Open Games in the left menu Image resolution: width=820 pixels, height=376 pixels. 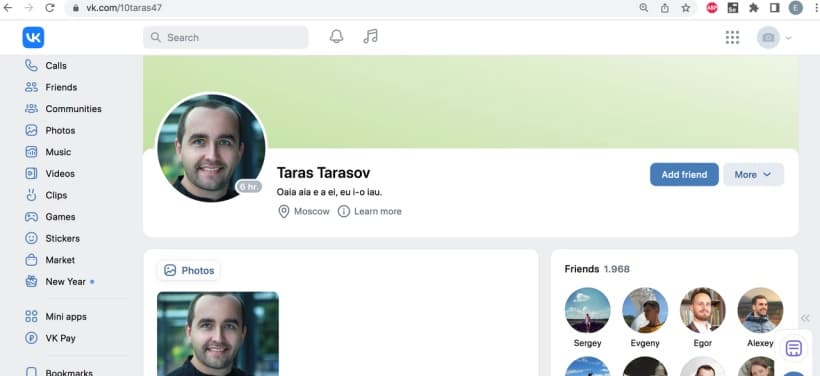[x=60, y=217]
